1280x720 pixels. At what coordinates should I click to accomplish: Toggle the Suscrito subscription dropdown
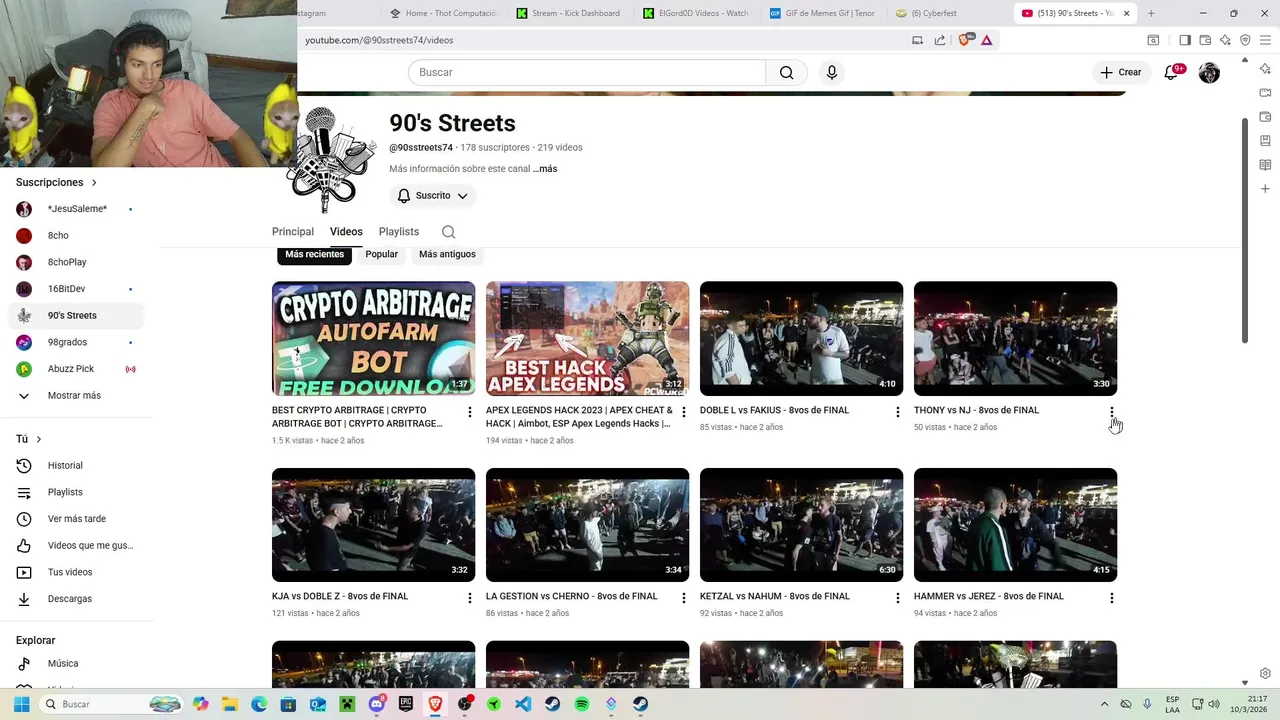[x=432, y=196]
